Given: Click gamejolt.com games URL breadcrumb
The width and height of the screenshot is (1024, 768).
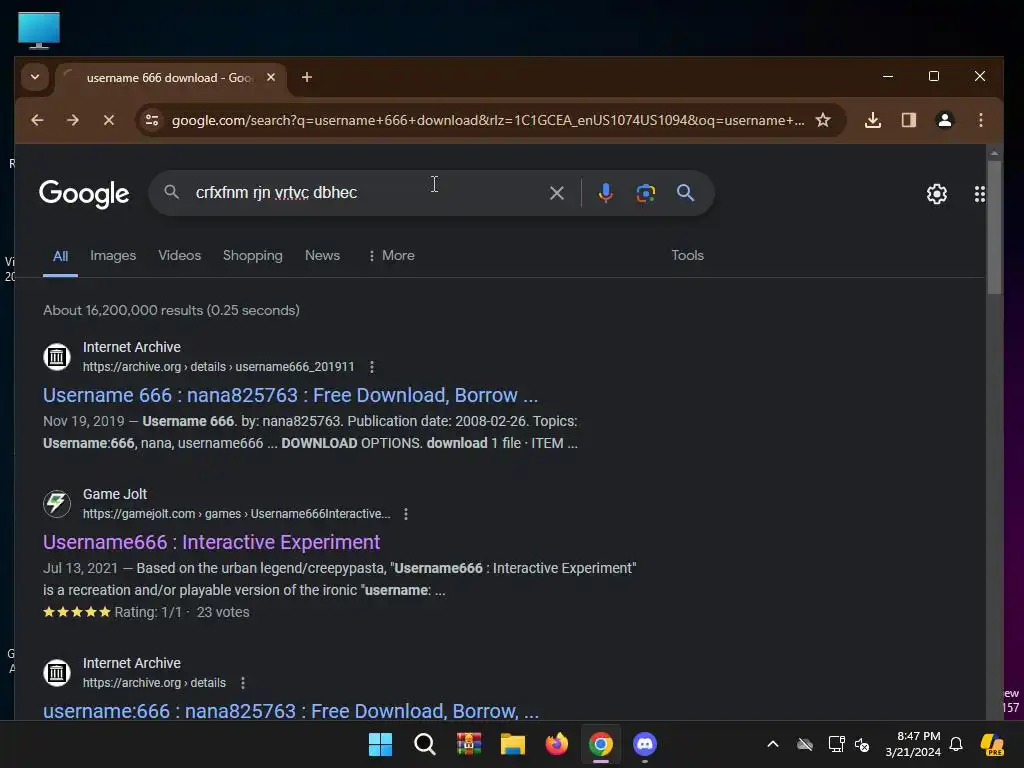Looking at the screenshot, I should coord(236,514).
